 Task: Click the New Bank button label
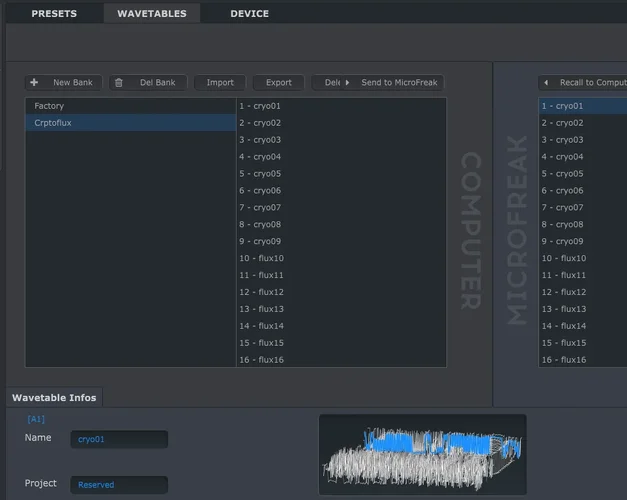point(73,82)
